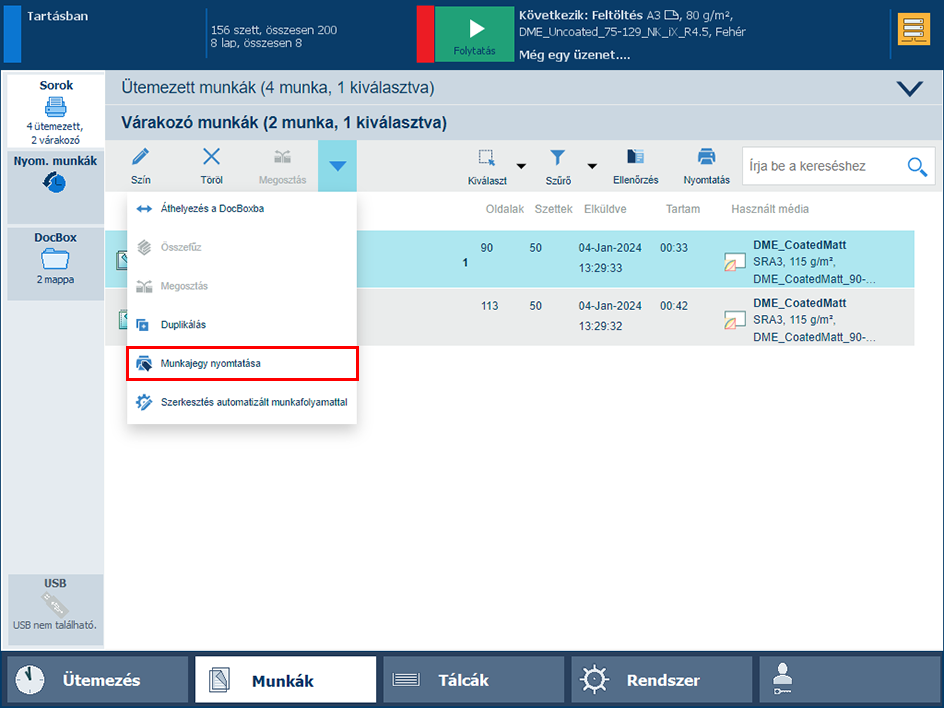944x708 pixels.
Task: Choose Duplikálás from the menu
Action: tap(242, 324)
